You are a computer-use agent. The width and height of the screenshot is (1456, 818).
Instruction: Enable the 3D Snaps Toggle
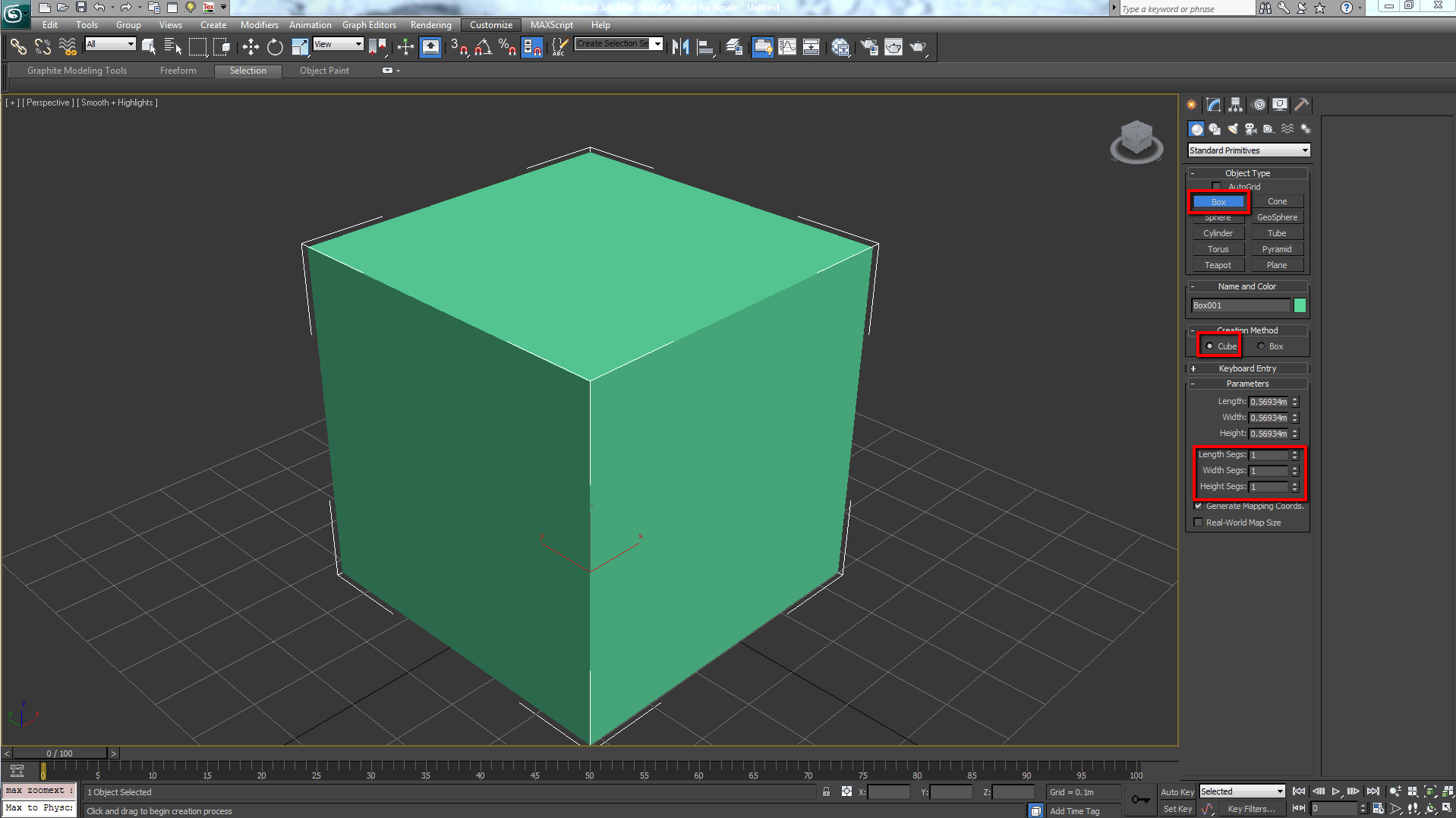[459, 47]
